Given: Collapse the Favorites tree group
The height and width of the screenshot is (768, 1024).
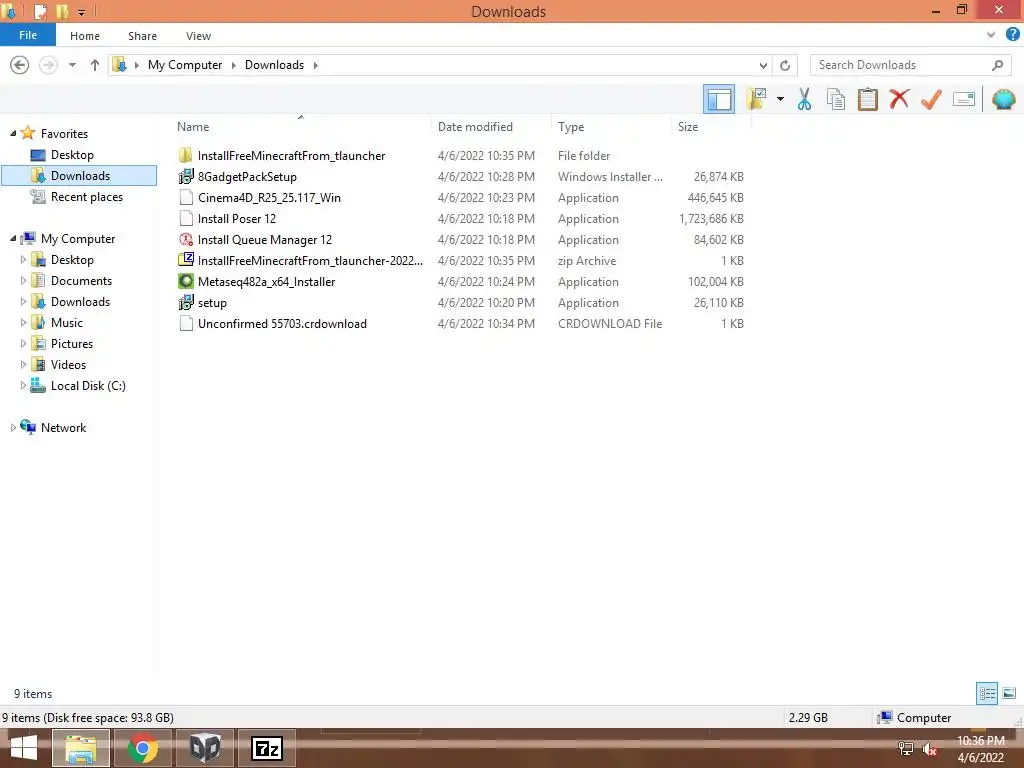Looking at the screenshot, I should click(x=13, y=133).
